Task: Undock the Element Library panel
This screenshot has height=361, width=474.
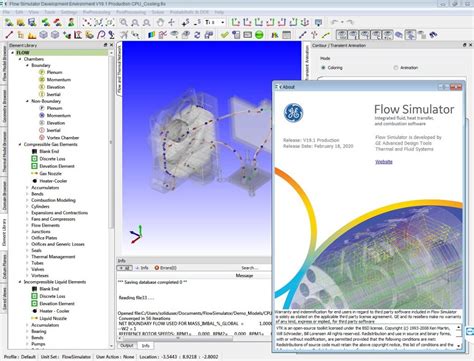Action: pyautogui.click(x=105, y=45)
